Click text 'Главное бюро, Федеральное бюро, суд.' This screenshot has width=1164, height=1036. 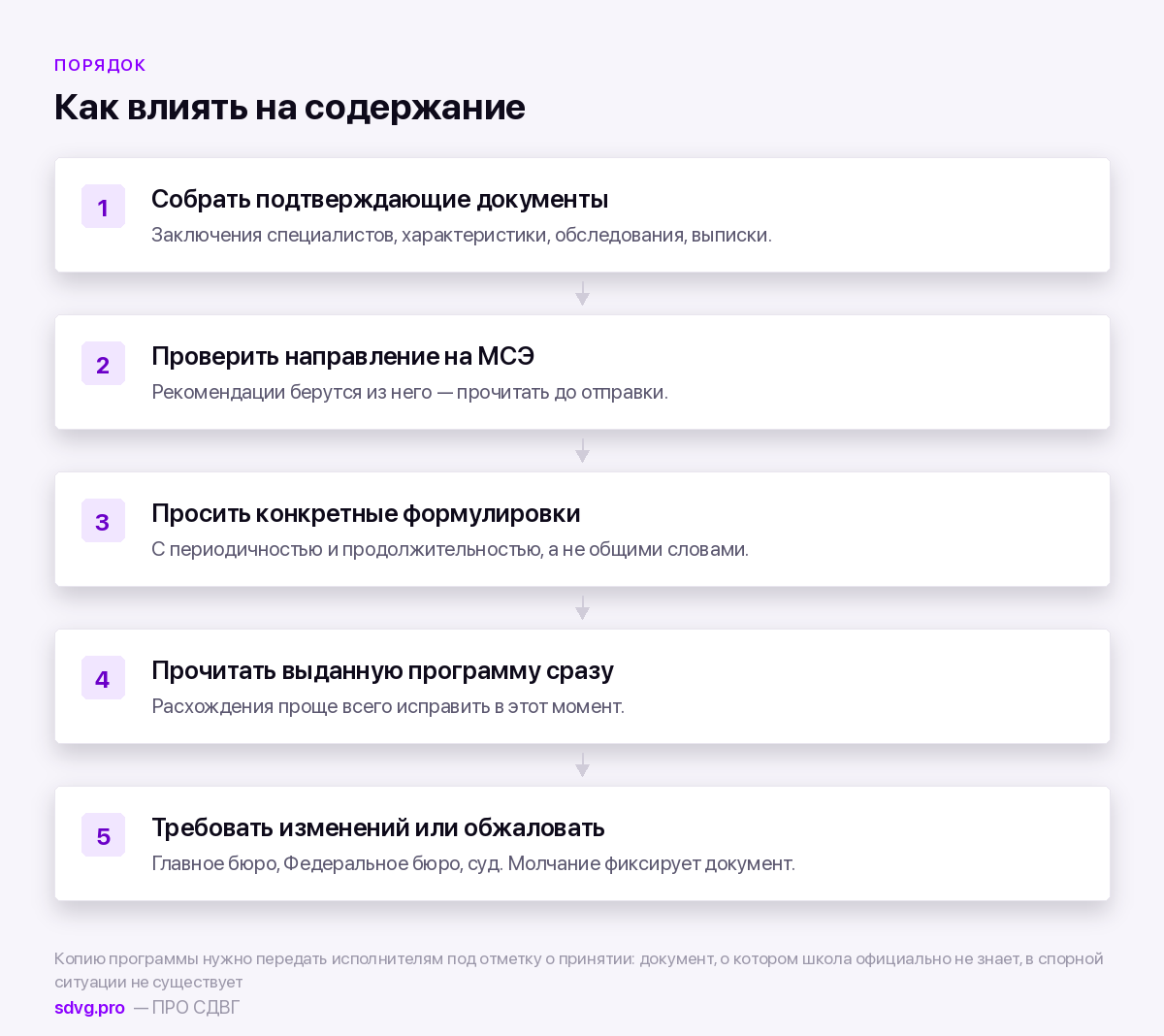pos(327,863)
